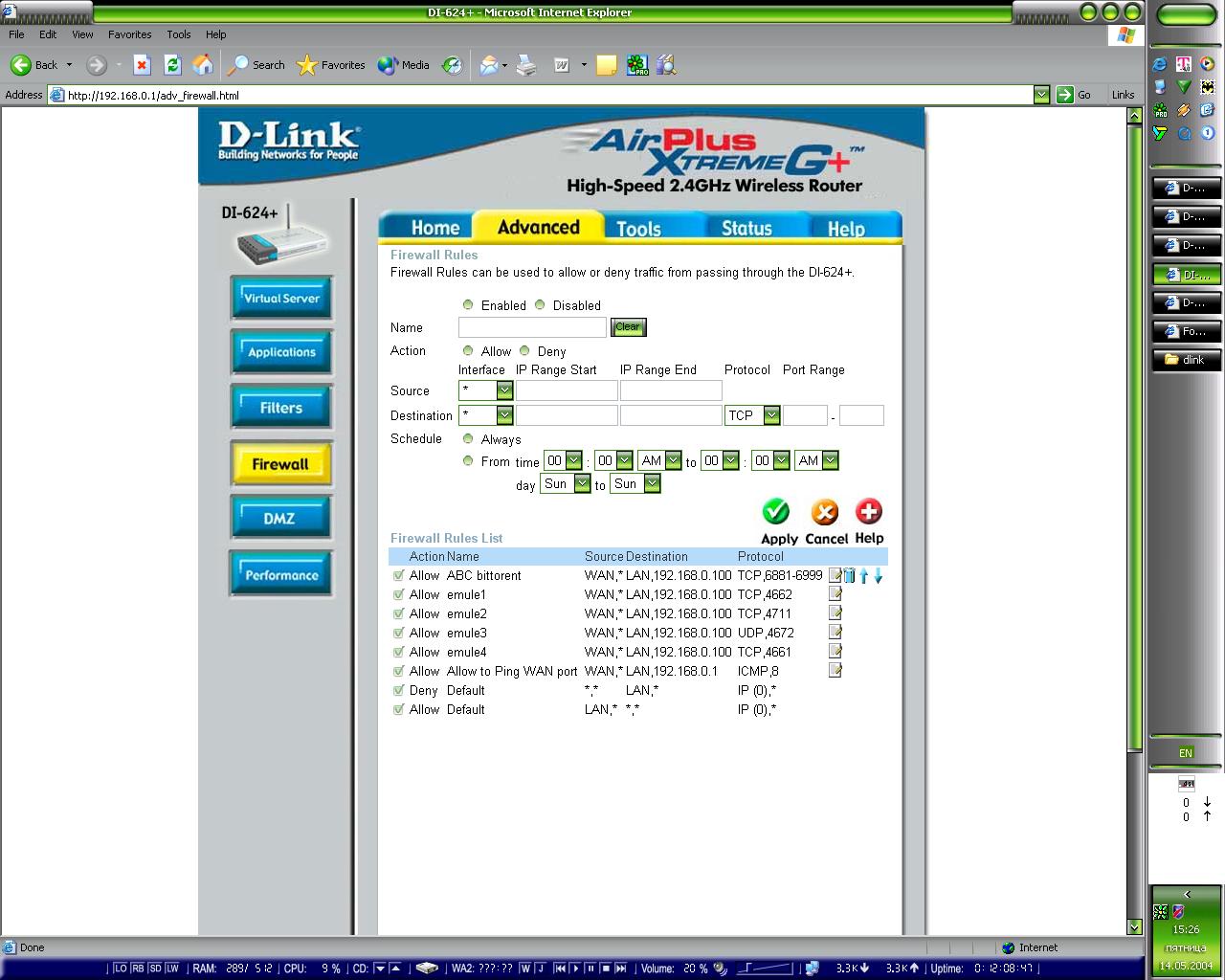
Task: Choose the Always schedule option
Action: [x=468, y=439]
